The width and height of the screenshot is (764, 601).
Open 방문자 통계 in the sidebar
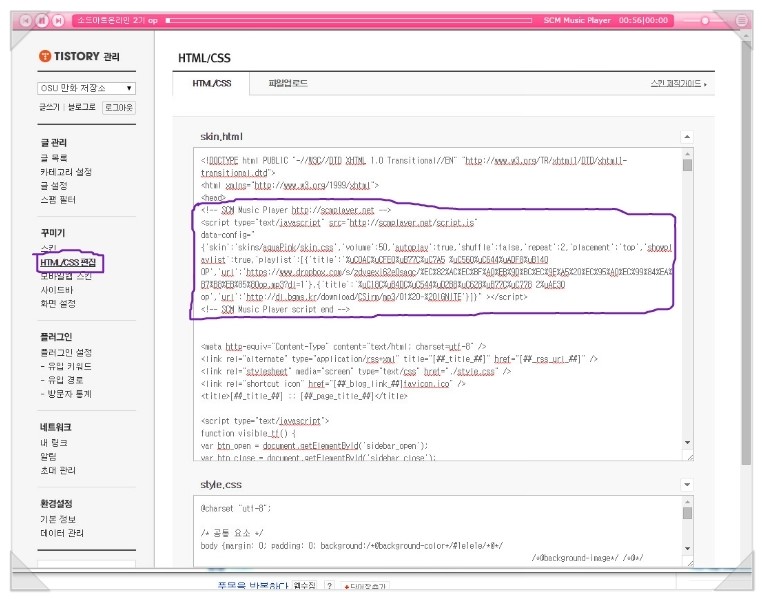[x=66, y=394]
